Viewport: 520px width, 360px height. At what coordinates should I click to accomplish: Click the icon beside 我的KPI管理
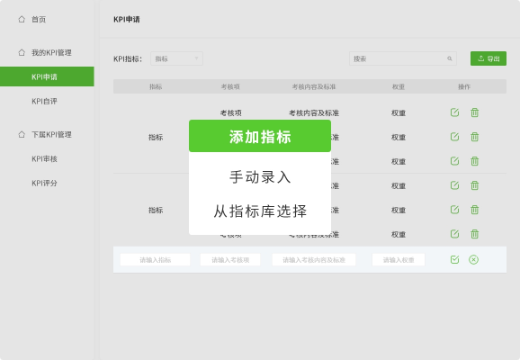tap(22, 53)
